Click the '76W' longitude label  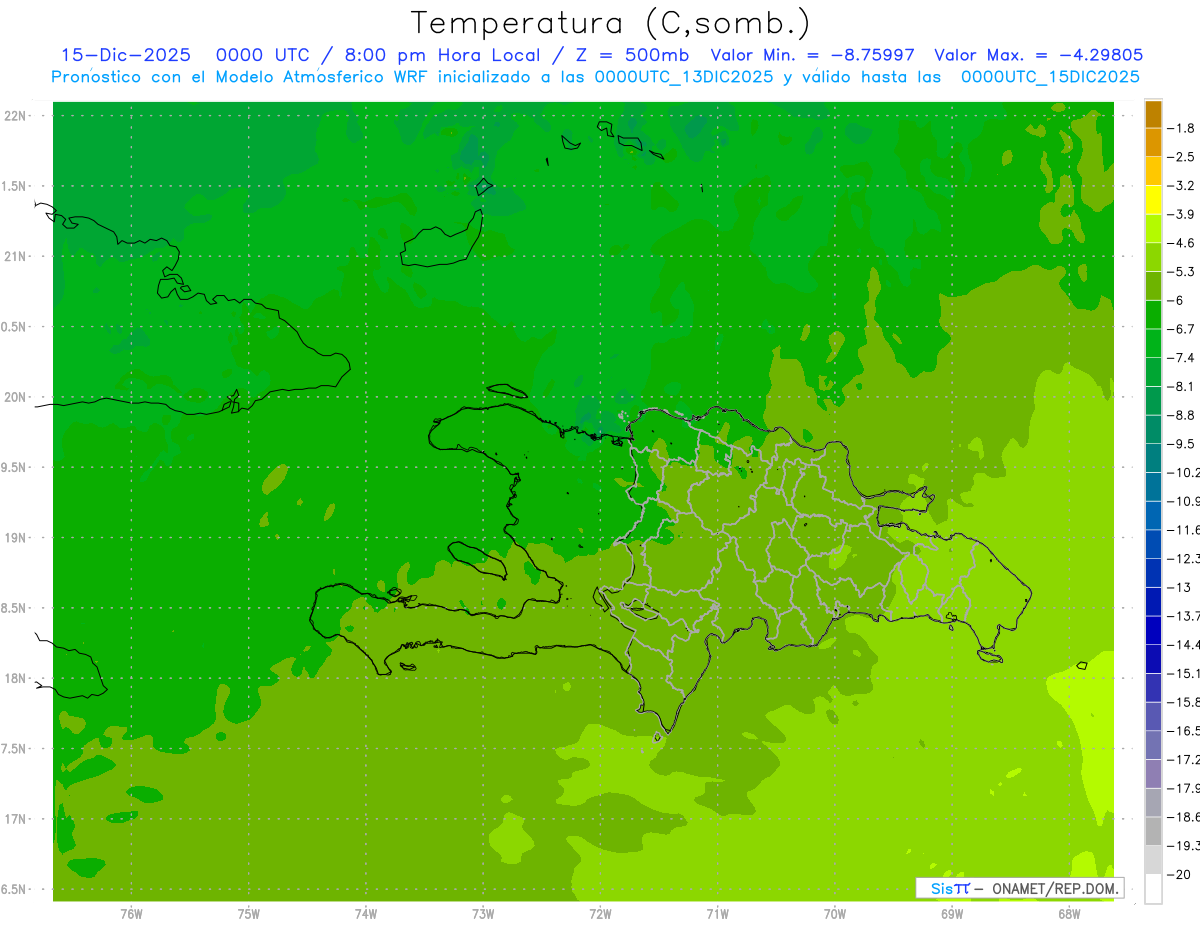pos(131,913)
